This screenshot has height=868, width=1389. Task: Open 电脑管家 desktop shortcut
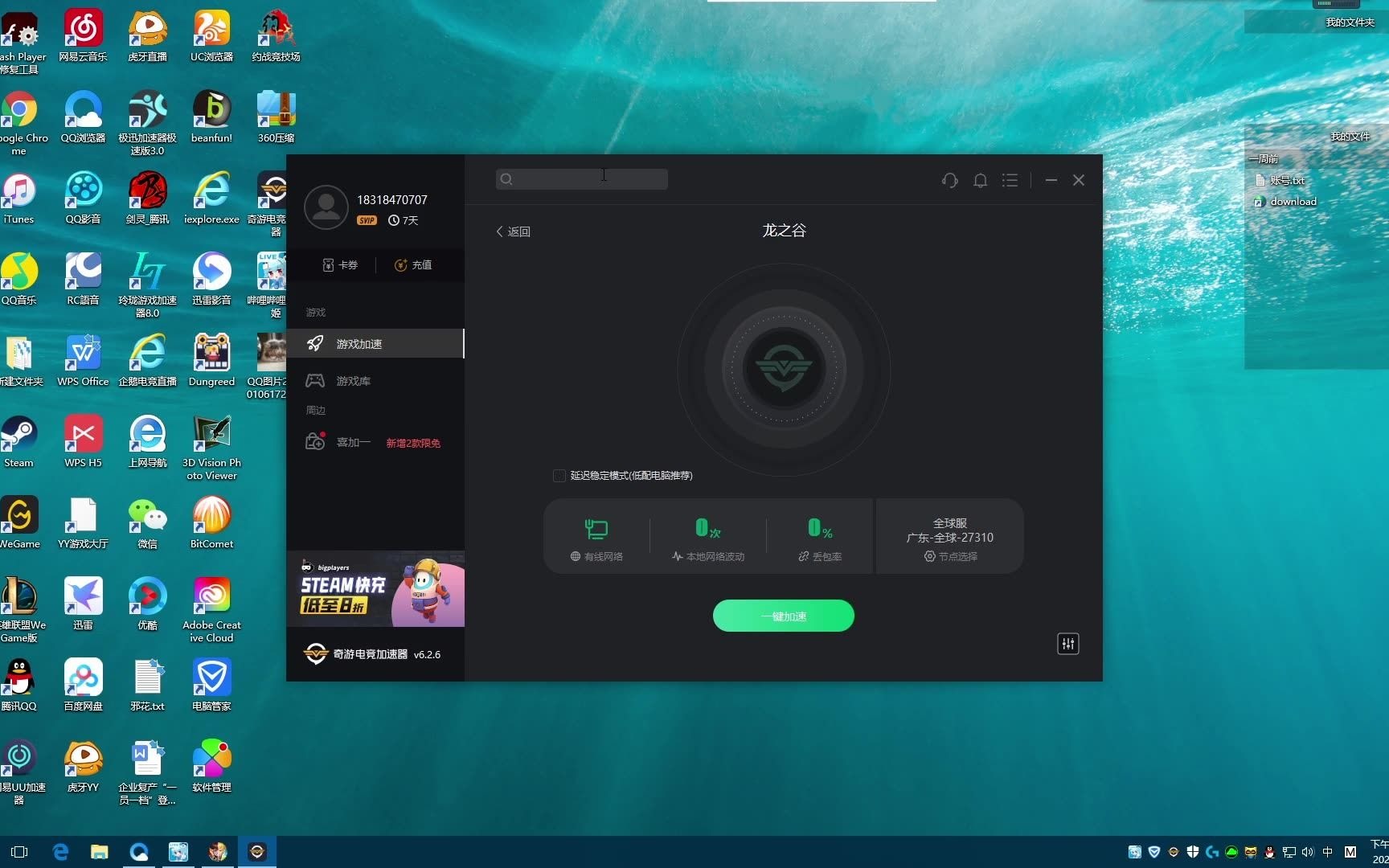coord(211,686)
